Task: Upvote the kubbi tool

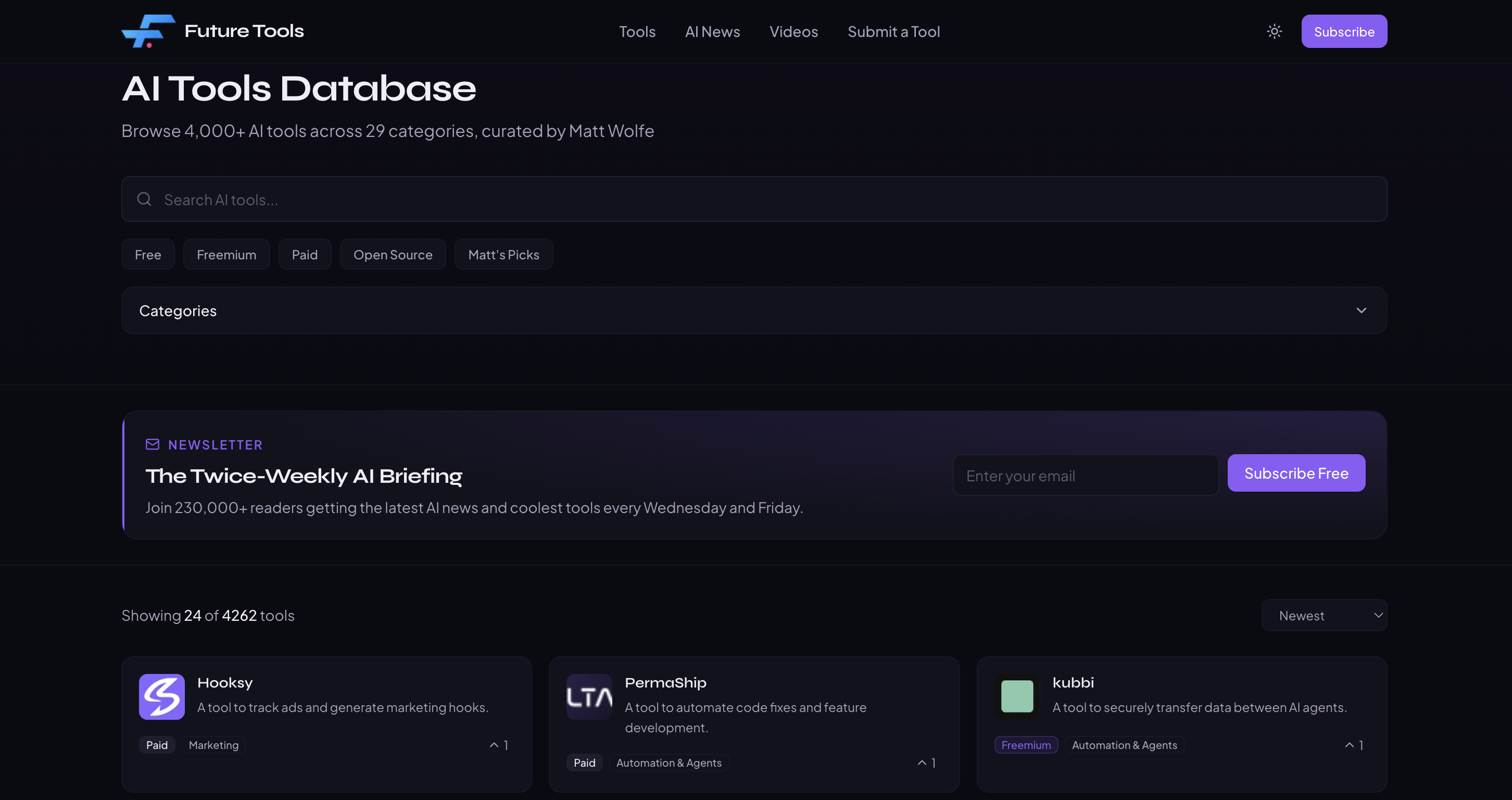Action: click(x=1354, y=745)
